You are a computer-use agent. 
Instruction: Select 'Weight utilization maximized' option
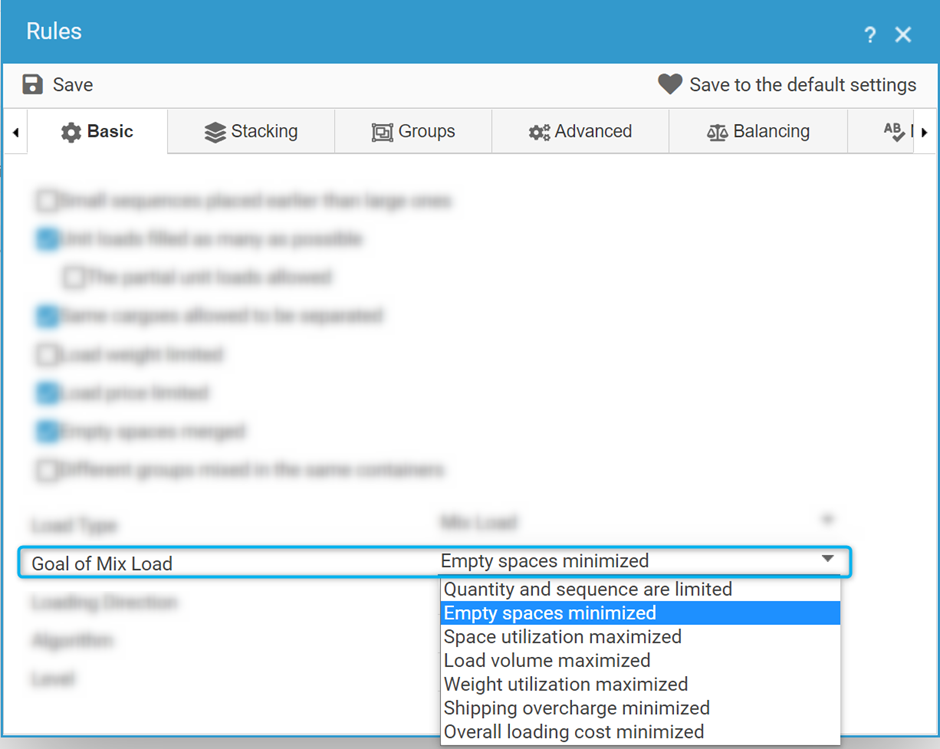click(x=640, y=684)
